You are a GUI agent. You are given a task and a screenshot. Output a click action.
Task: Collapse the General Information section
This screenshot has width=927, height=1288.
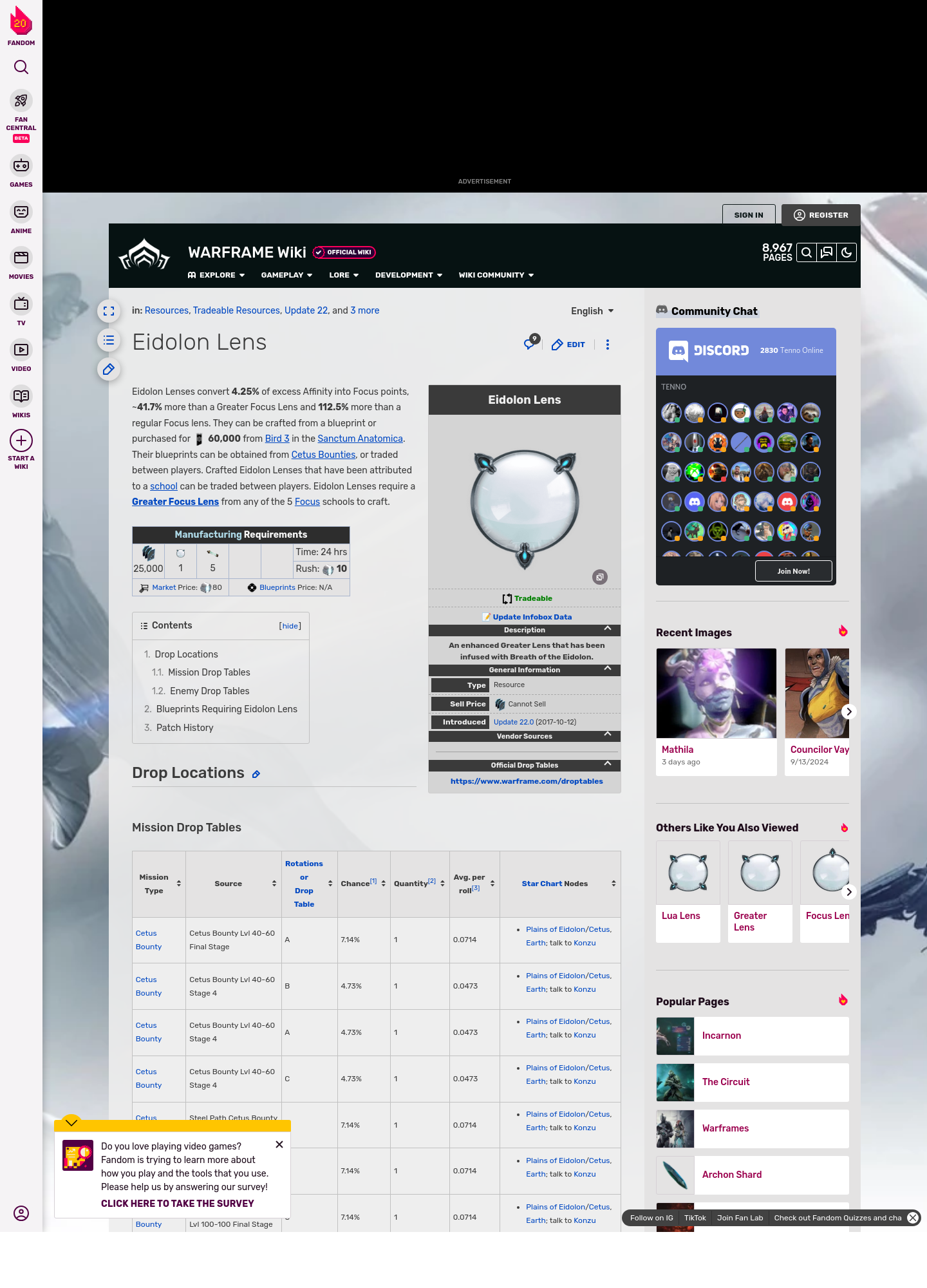pyautogui.click(x=608, y=668)
